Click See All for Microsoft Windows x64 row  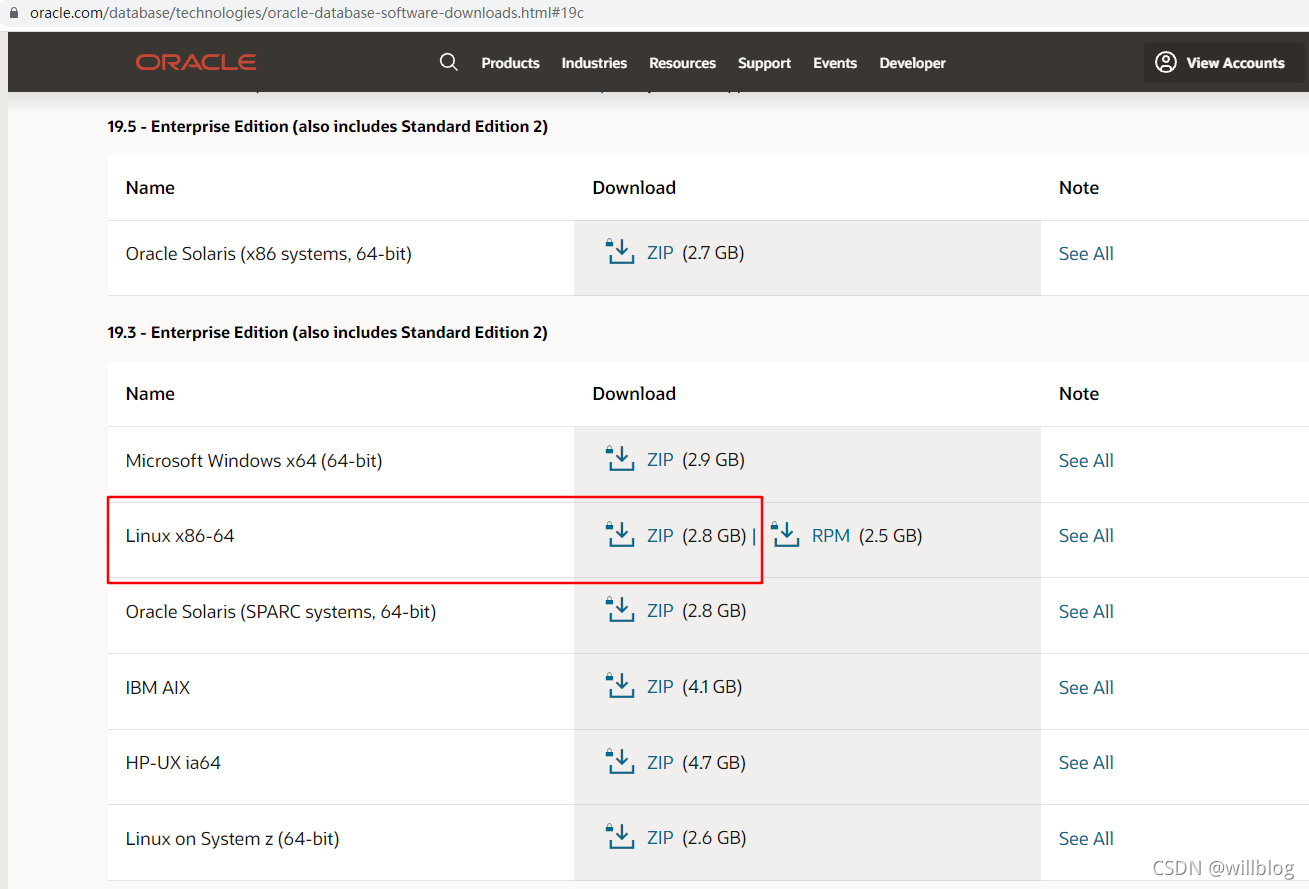[1086, 461]
